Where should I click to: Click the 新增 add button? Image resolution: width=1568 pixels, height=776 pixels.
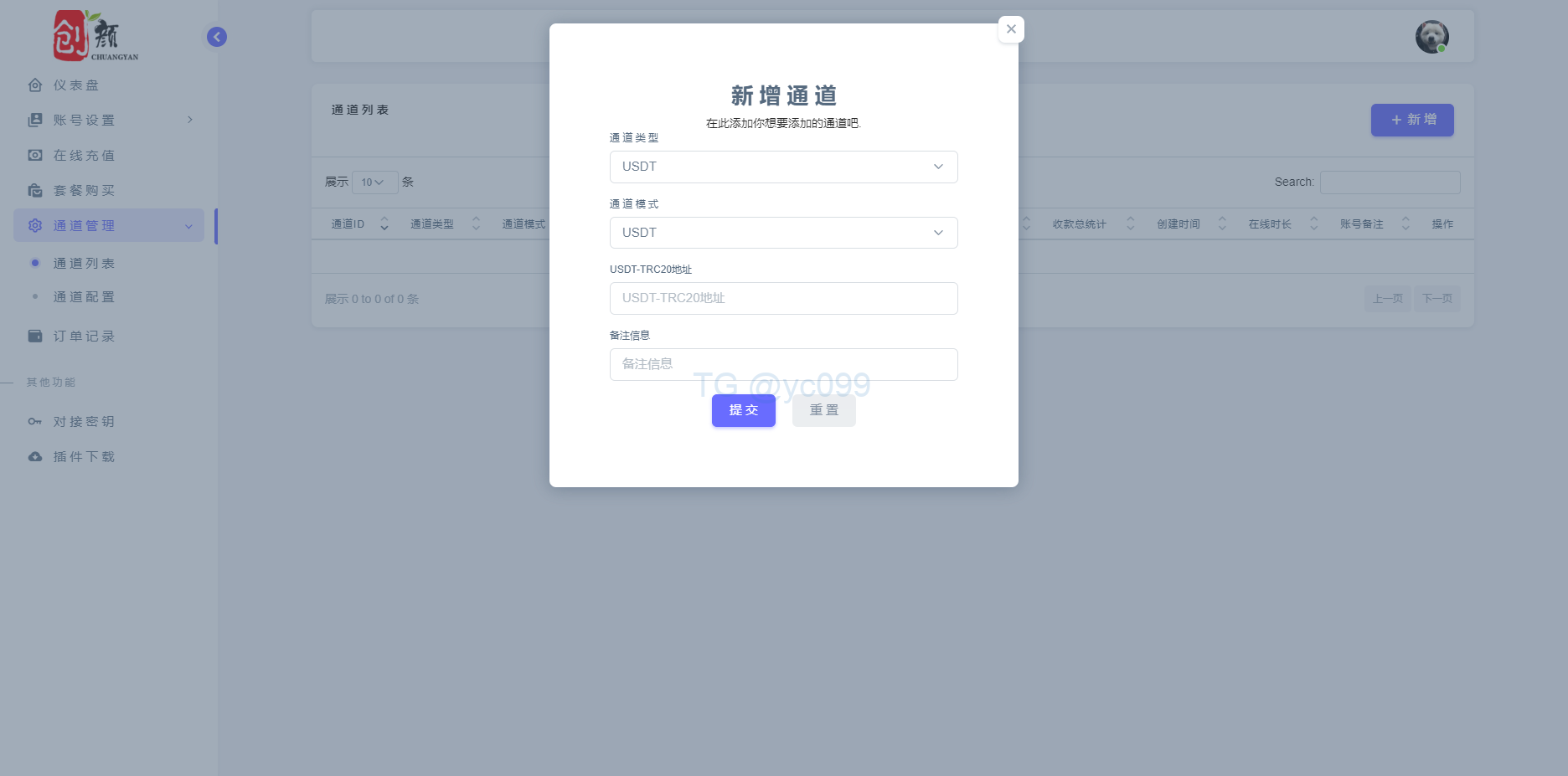1411,120
